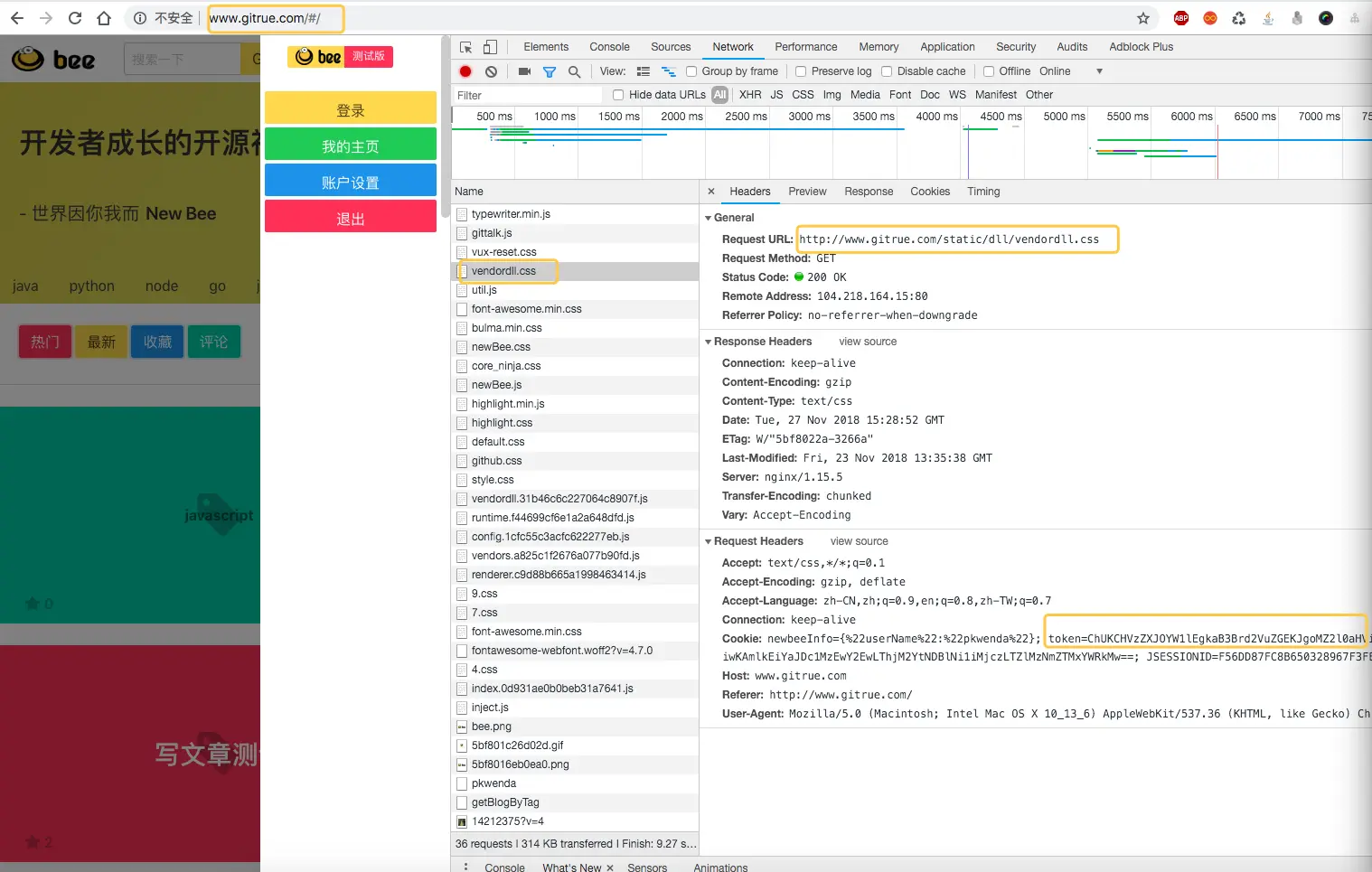The image size is (1372, 872).
Task: Show overview waterfall view icon
Action: (x=669, y=71)
